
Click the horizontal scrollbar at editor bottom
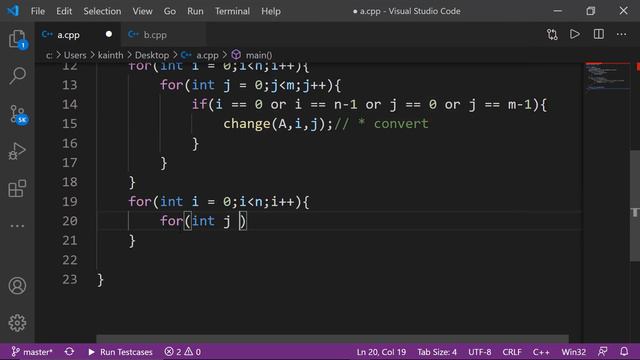point(332,338)
